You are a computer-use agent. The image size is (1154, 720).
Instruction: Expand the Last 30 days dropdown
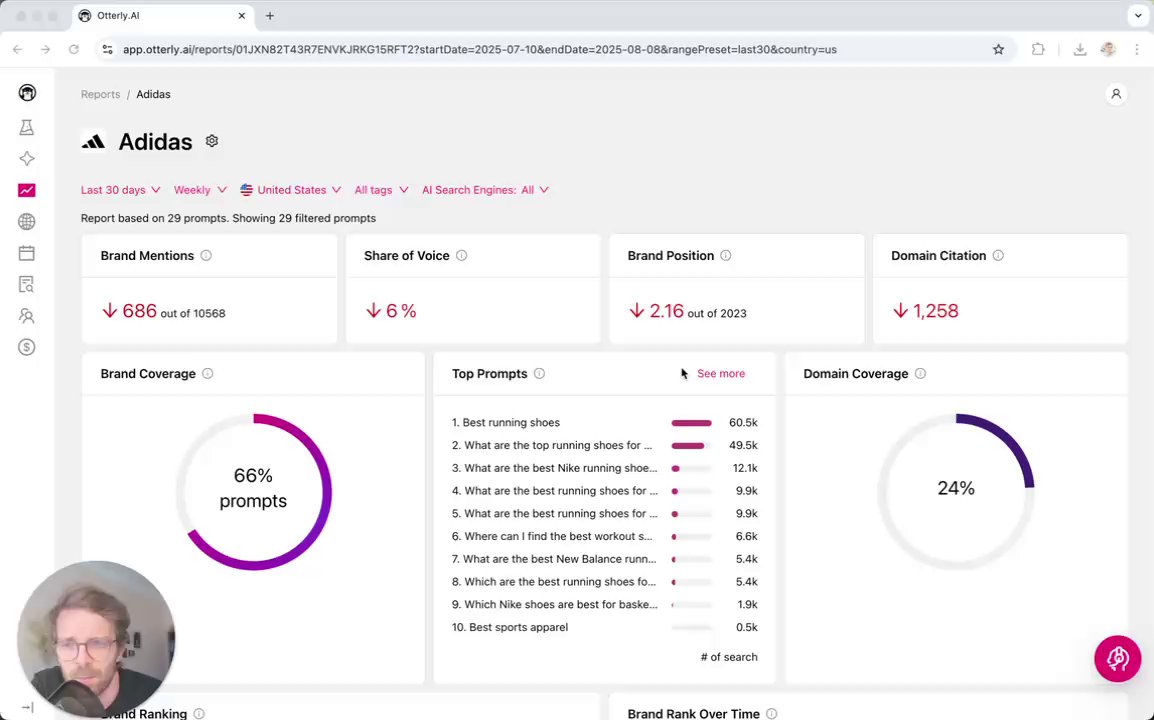(120, 190)
